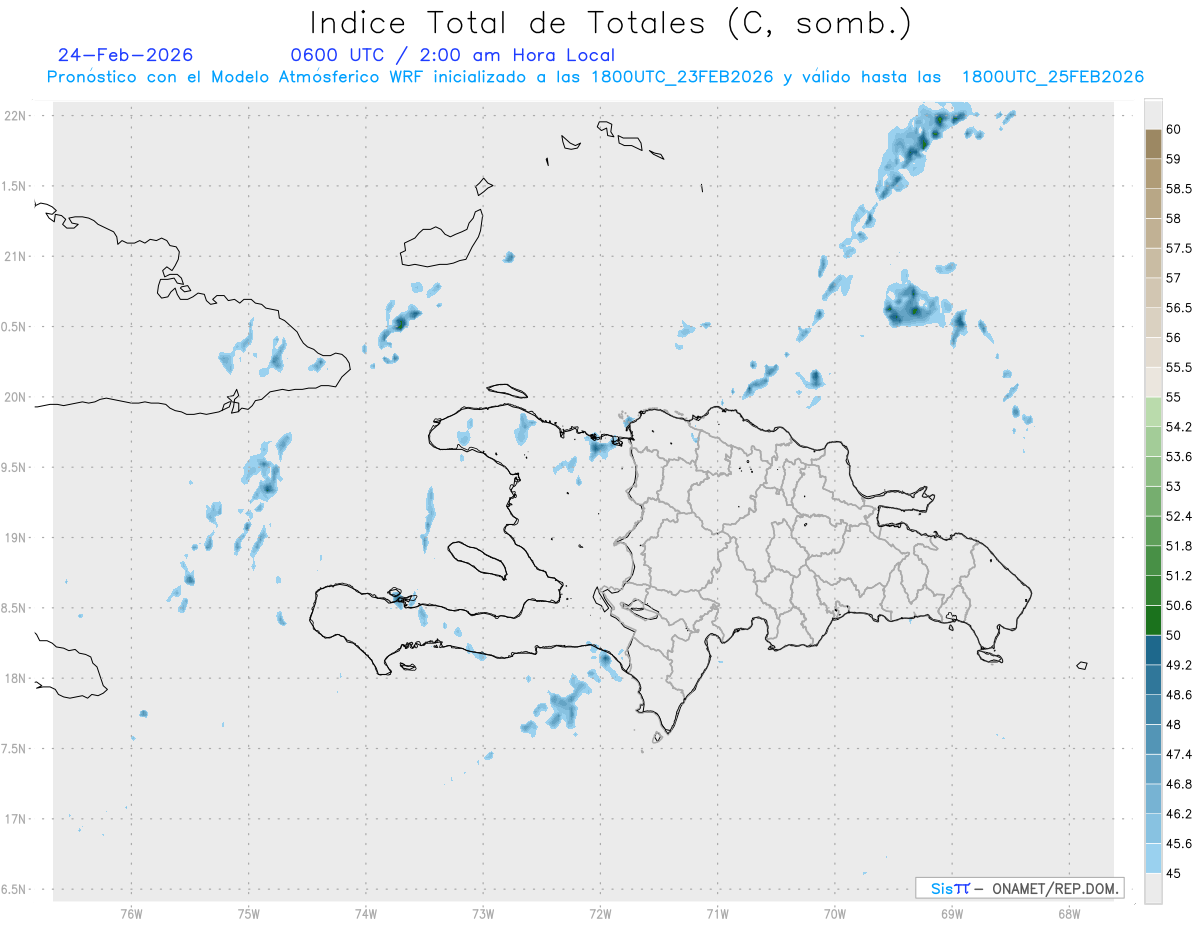Select the colorbar value "51.2"
The width and height of the screenshot is (1200, 927).
(x=1179, y=576)
